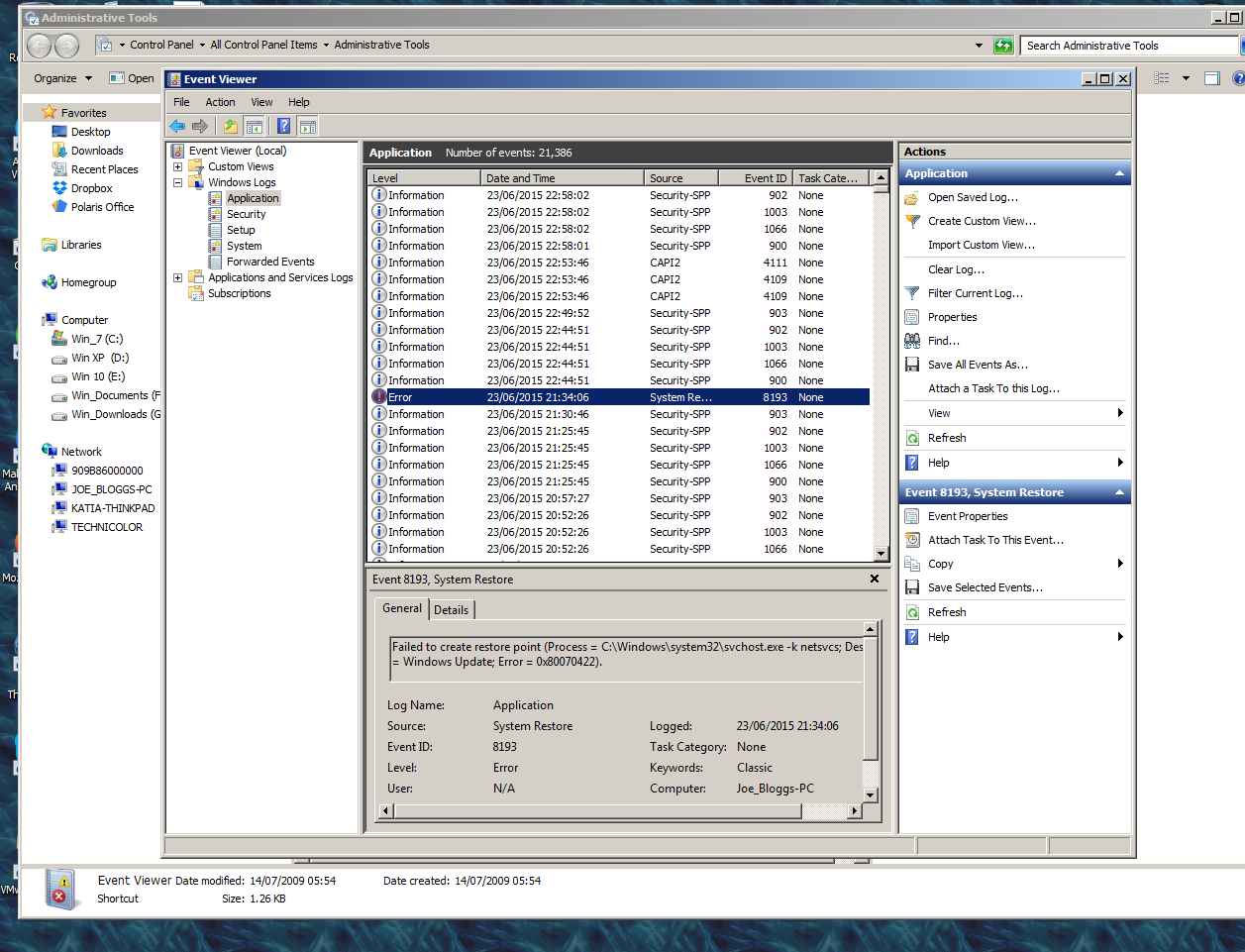Open the Action menu
Screen dimensions: 1245x952
[x=220, y=102]
